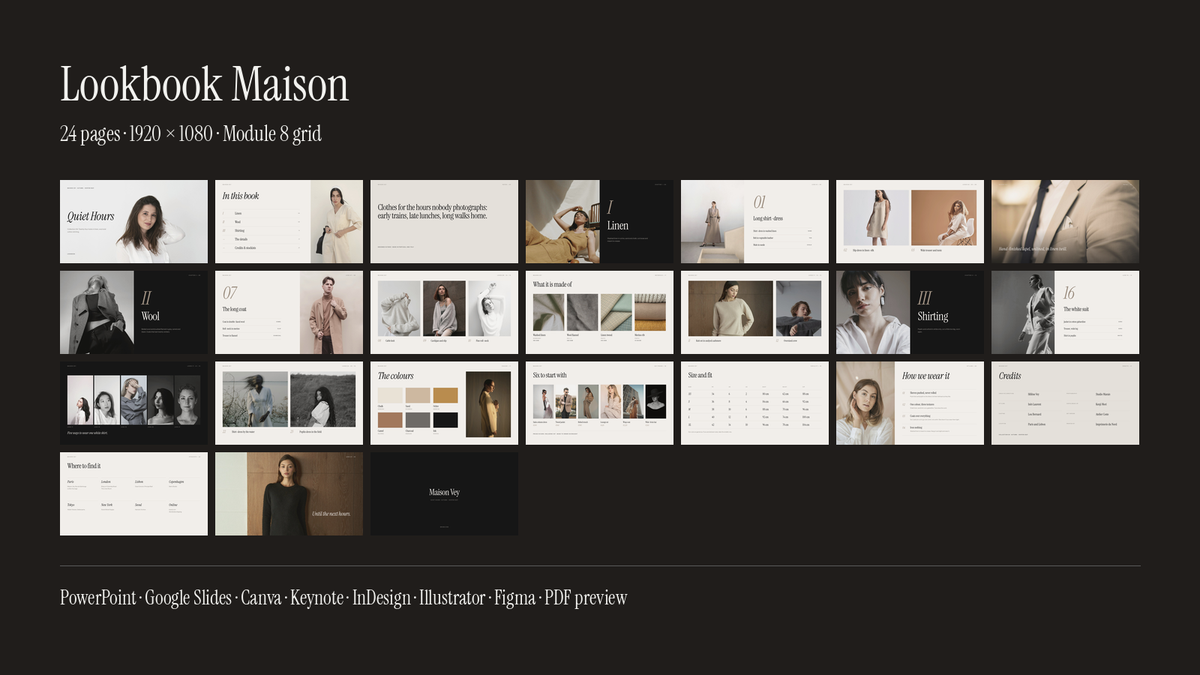1200x675 pixels.
Task: Click the "1920 × 1080" text
Action: click(x=171, y=134)
